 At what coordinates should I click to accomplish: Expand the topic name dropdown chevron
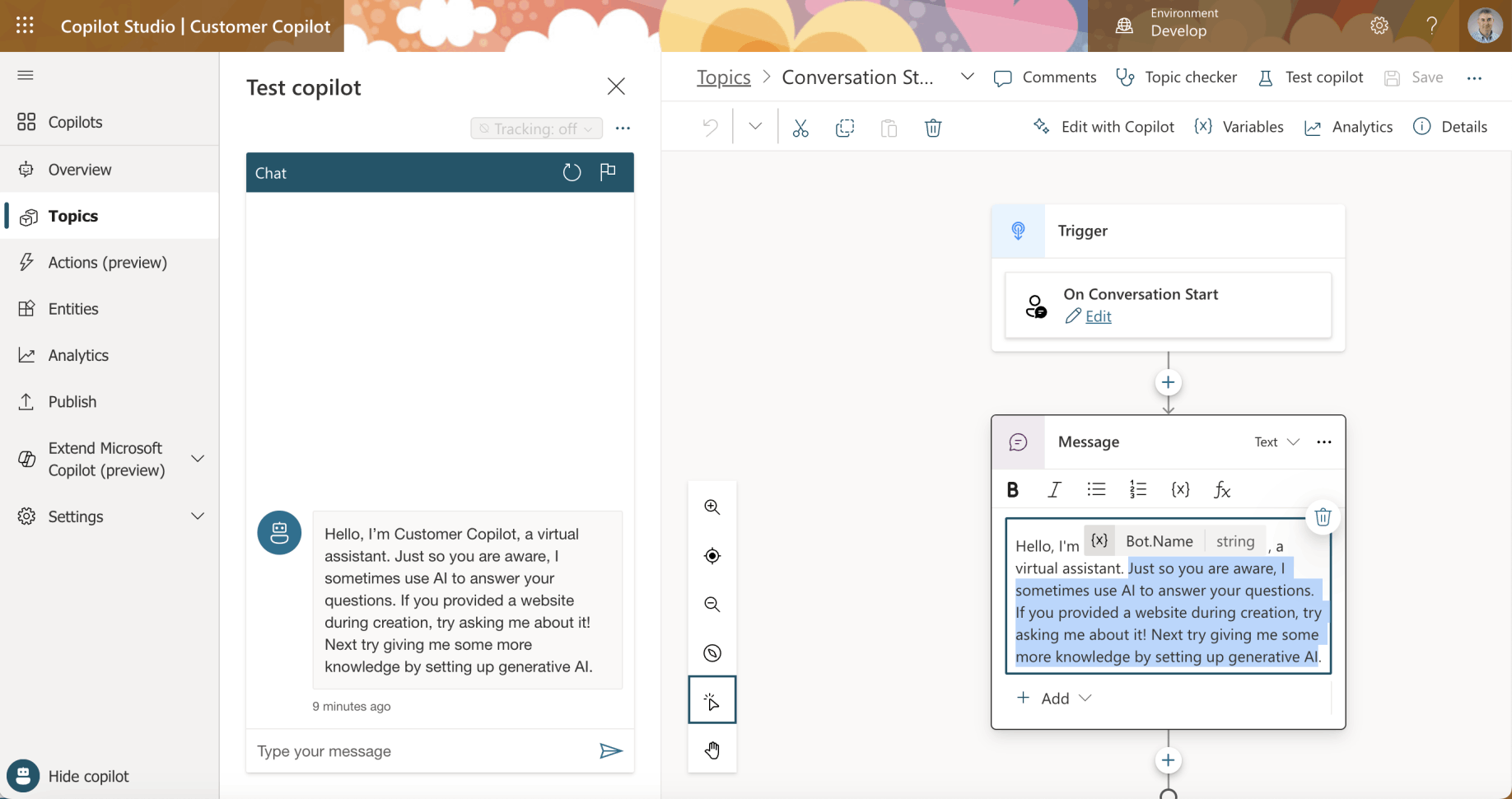pos(968,77)
